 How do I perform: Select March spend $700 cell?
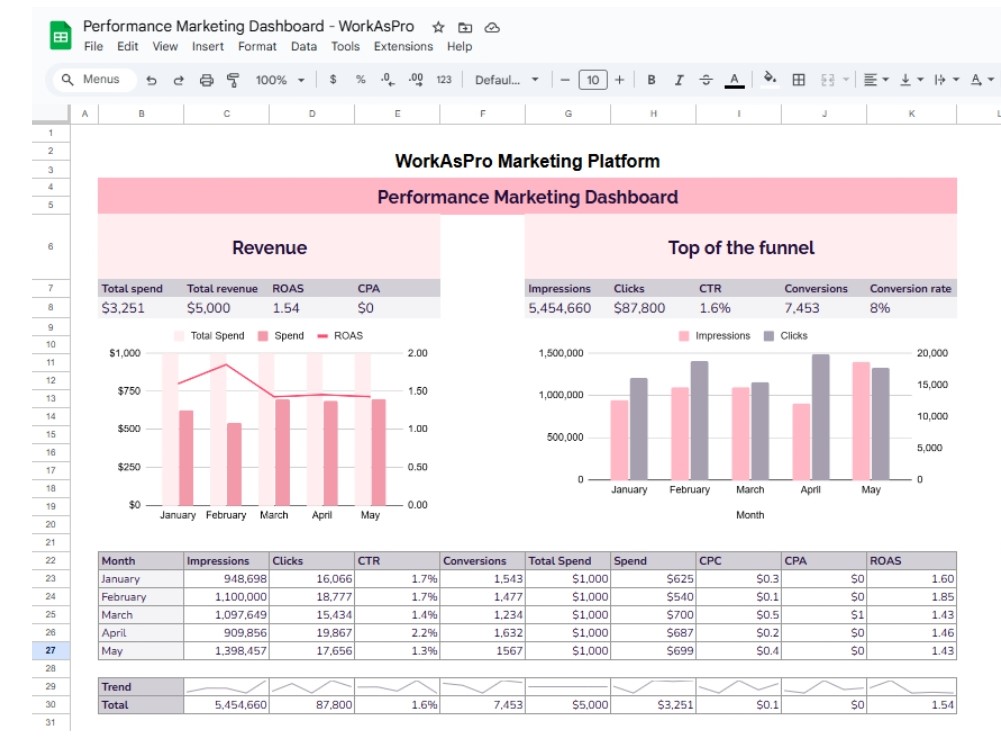coord(653,614)
